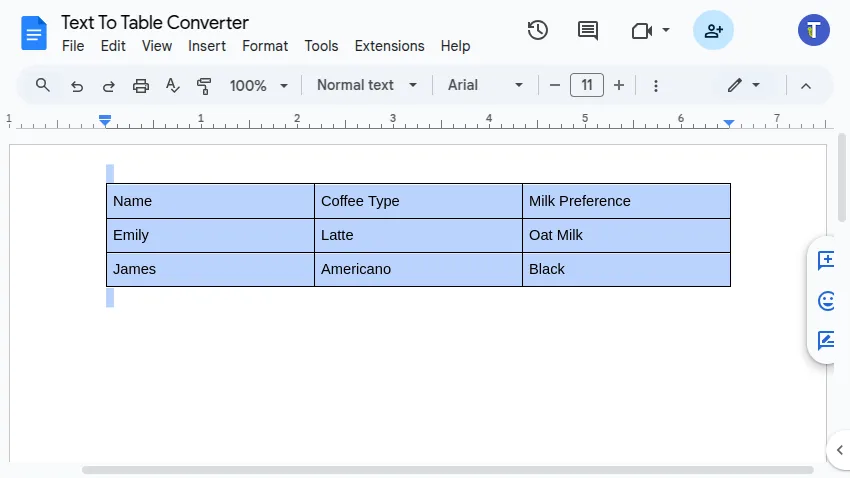850x478 pixels.
Task: Open the Extensions menu
Action: click(389, 46)
